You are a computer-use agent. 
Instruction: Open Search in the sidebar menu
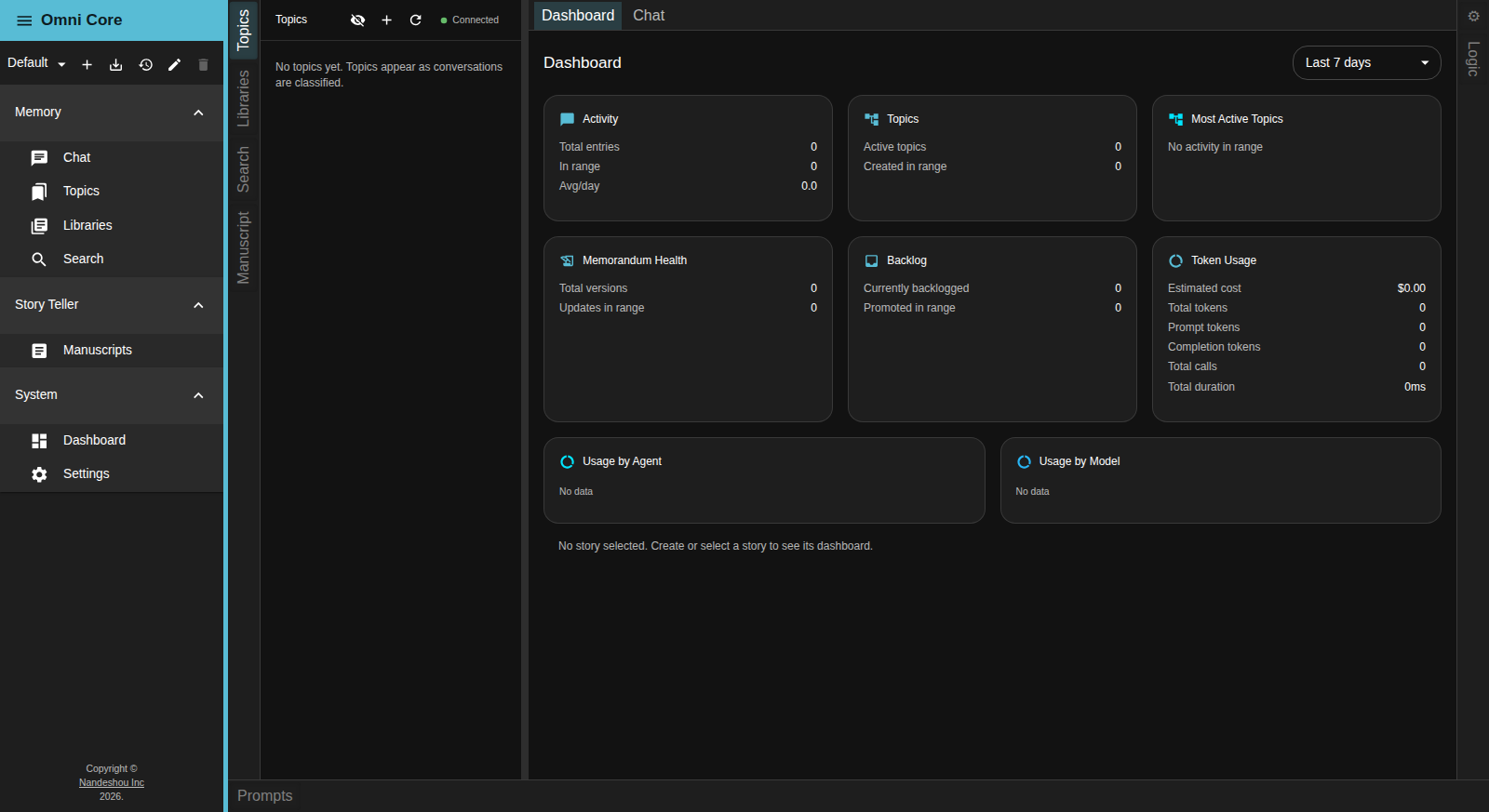[x=112, y=260]
